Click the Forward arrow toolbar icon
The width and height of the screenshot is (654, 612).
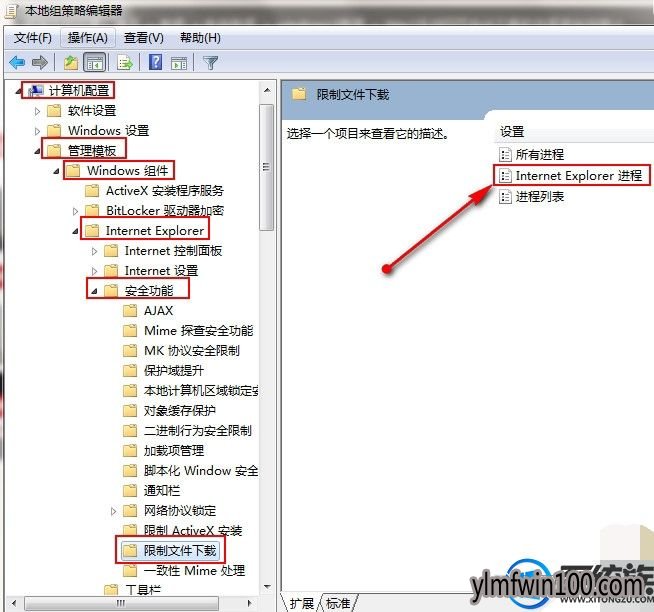coord(40,63)
